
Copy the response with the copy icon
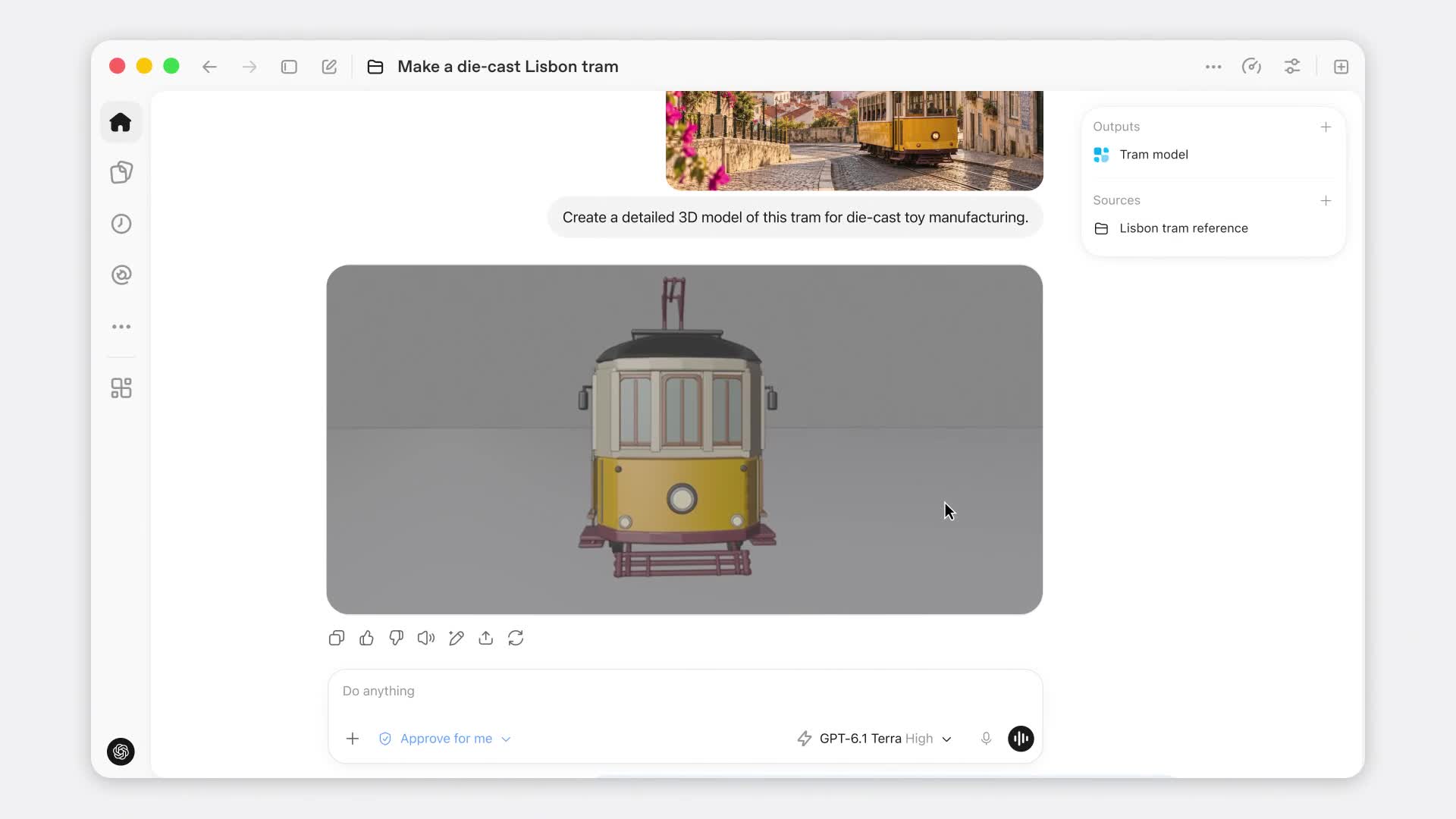[337, 638]
